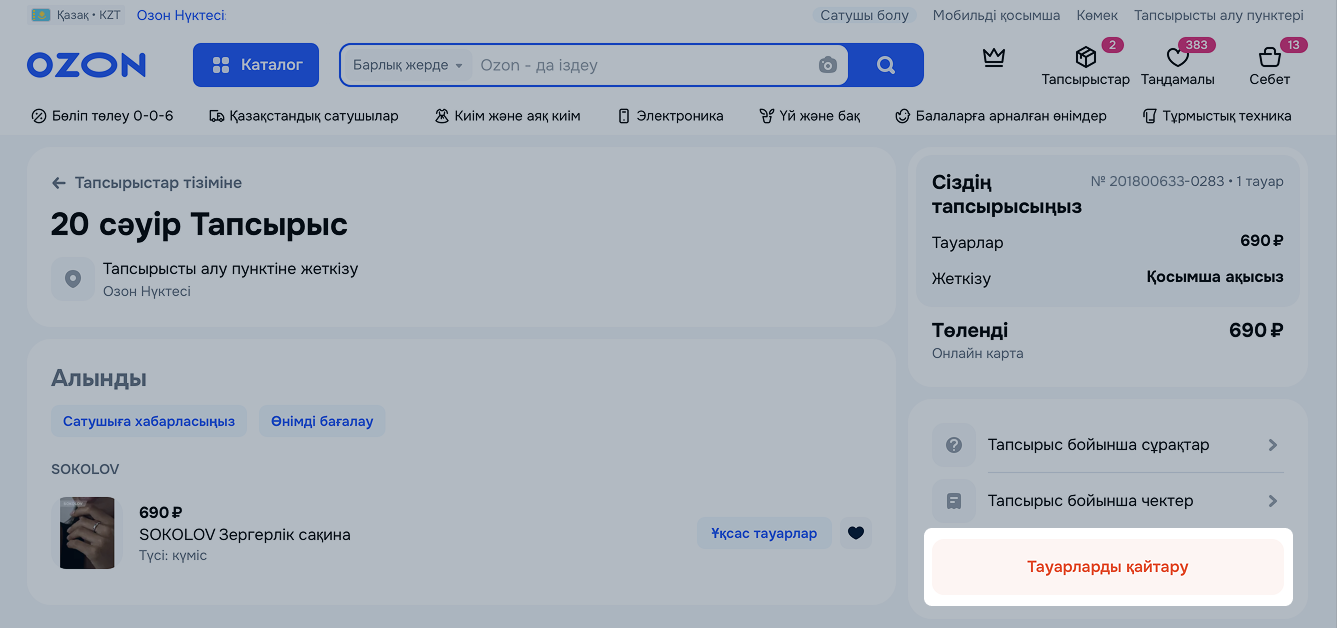Expand the Барлық жерде search scope dropdown
This screenshot has width=1337, height=628.
[407, 65]
